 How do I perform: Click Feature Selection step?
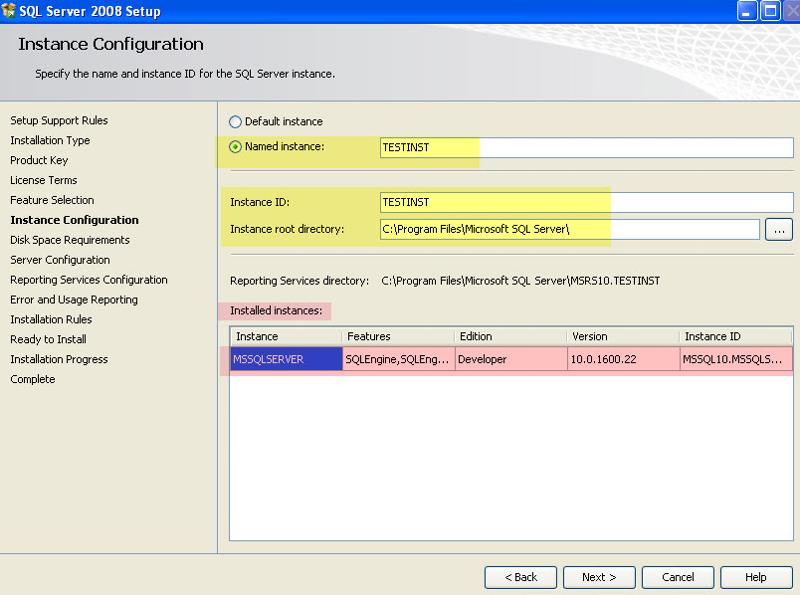click(x=52, y=200)
